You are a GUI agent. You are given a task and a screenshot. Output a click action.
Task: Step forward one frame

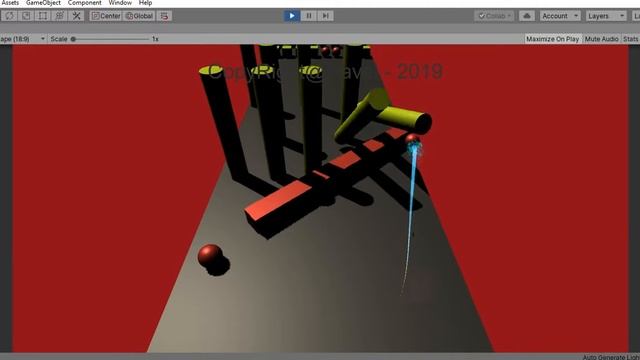pos(325,16)
